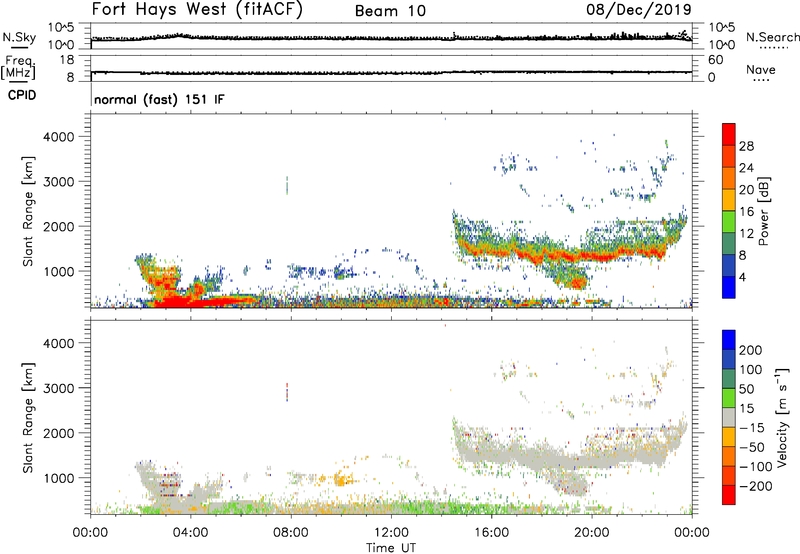Click the red bottom of velocity colorbar

pyautogui.click(x=729, y=495)
